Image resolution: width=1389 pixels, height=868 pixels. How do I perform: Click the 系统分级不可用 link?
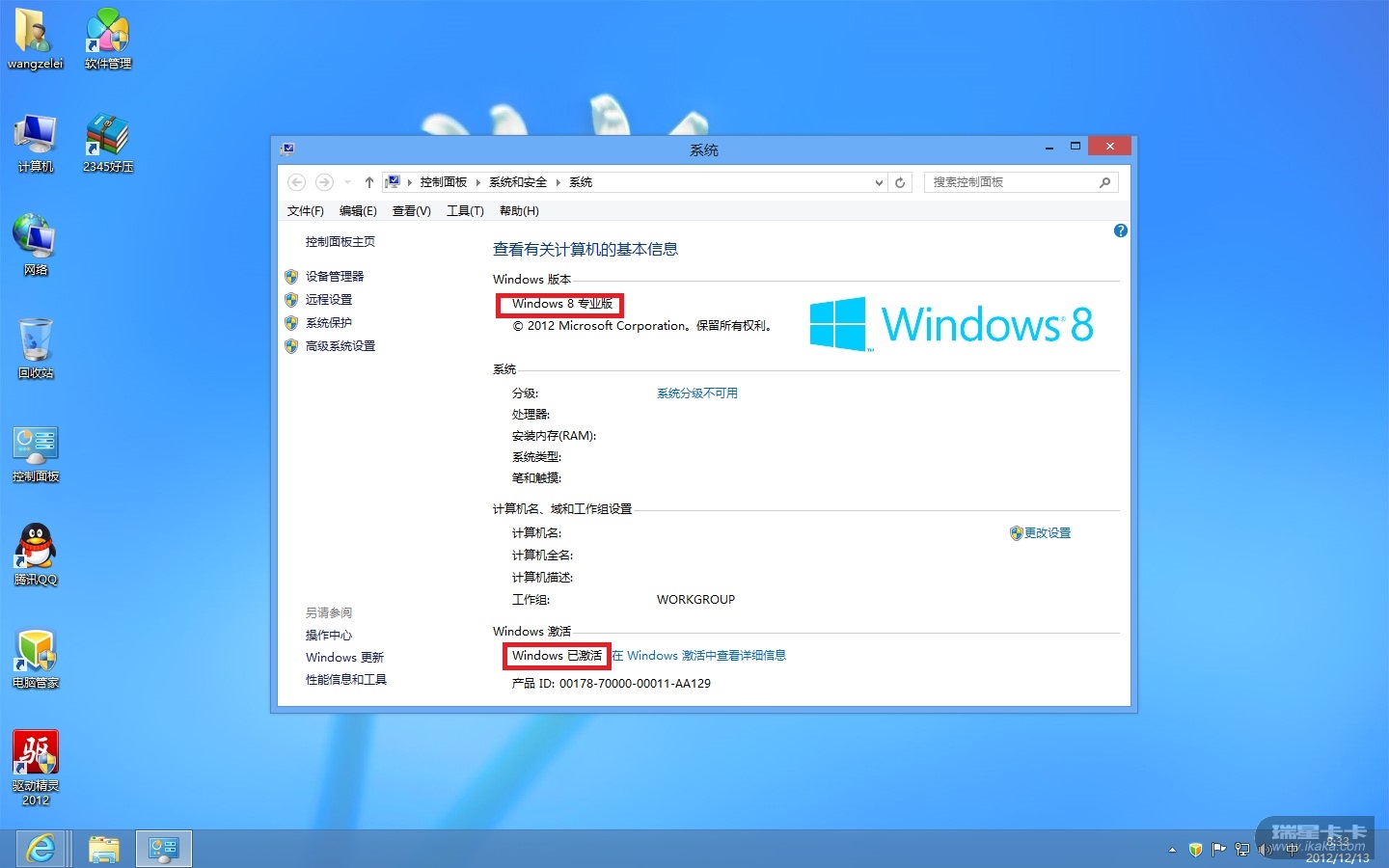697,393
